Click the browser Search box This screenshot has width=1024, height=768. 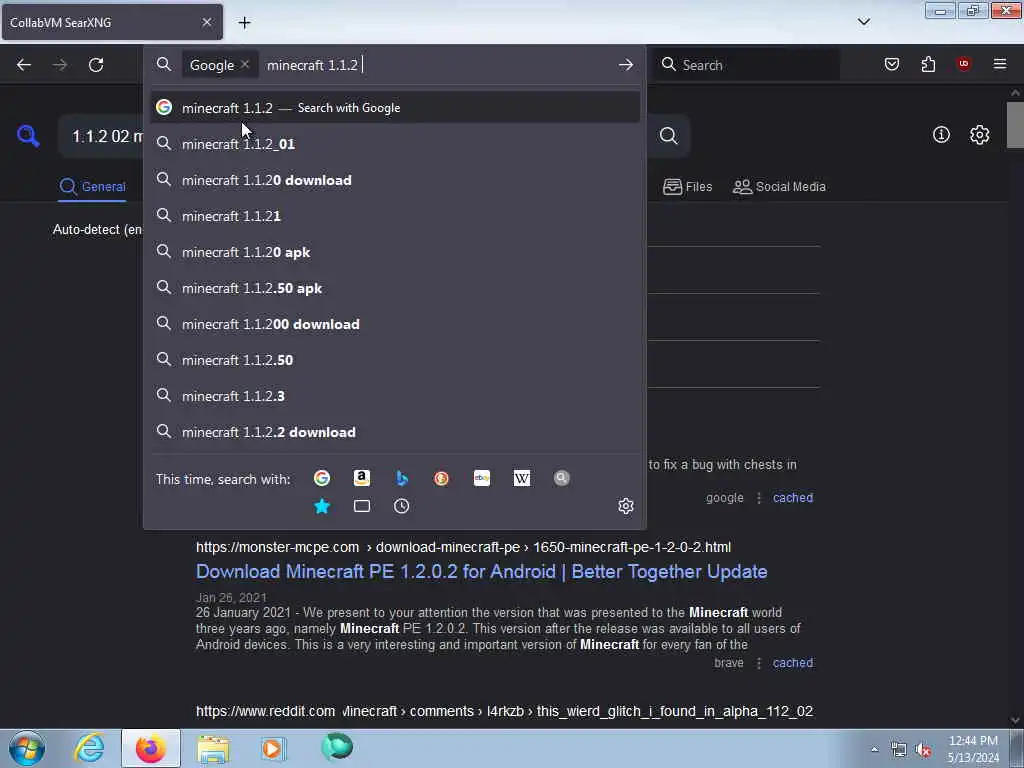point(746,65)
